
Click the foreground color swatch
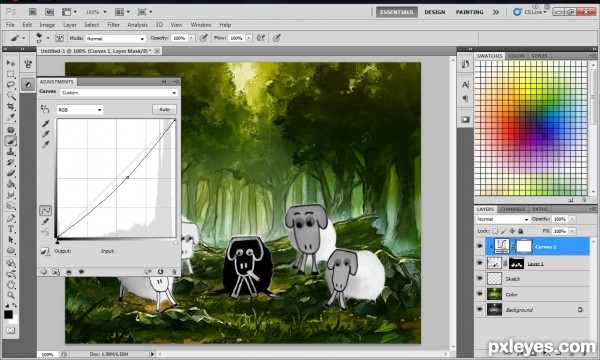8,314
